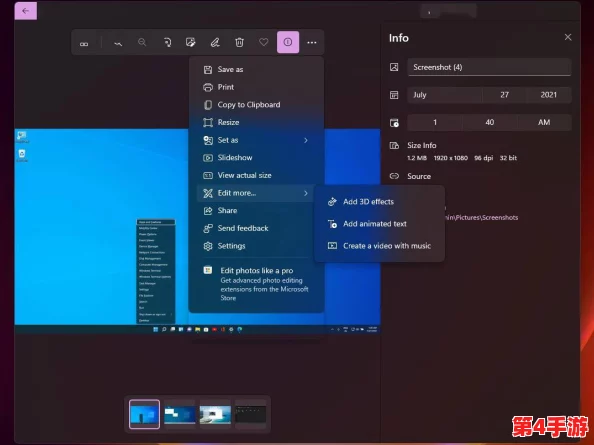The image size is (594, 445).
Task: Change the minute value 40
Action: (x=489, y=122)
